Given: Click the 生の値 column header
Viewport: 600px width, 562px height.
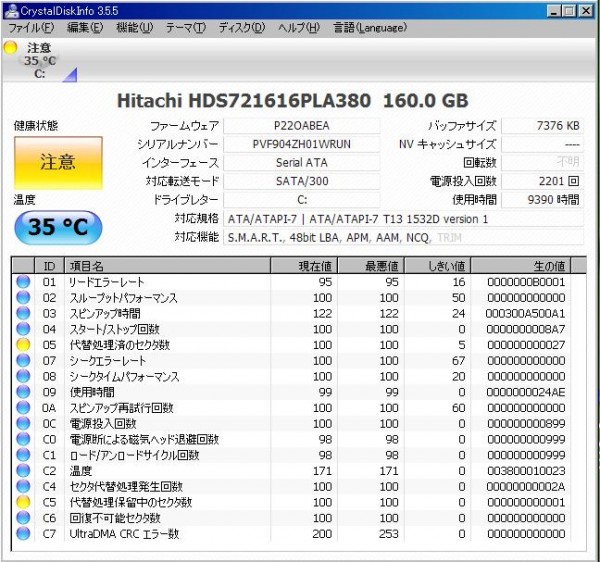Looking at the screenshot, I should [520, 266].
